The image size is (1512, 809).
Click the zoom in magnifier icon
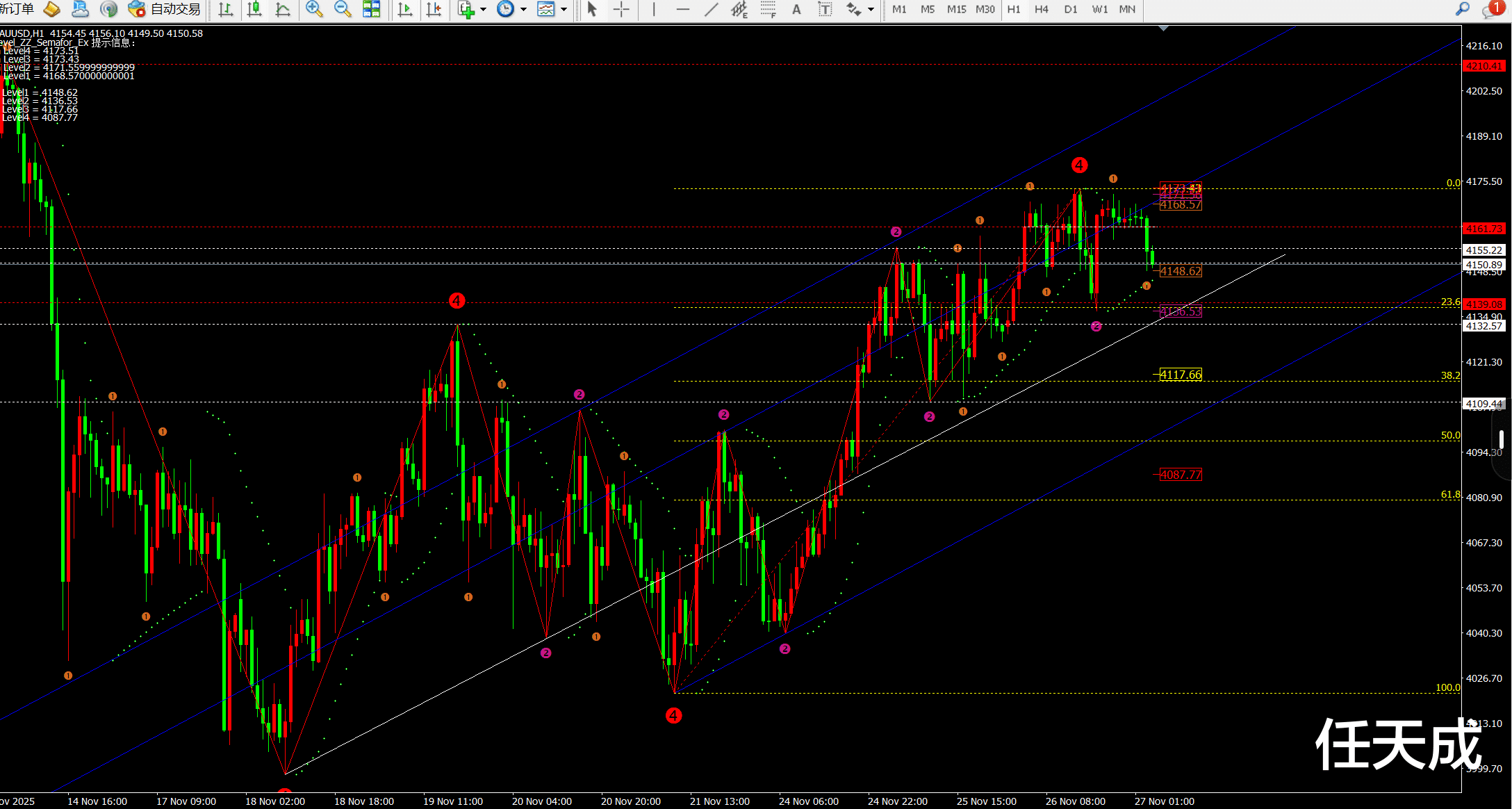coord(314,9)
